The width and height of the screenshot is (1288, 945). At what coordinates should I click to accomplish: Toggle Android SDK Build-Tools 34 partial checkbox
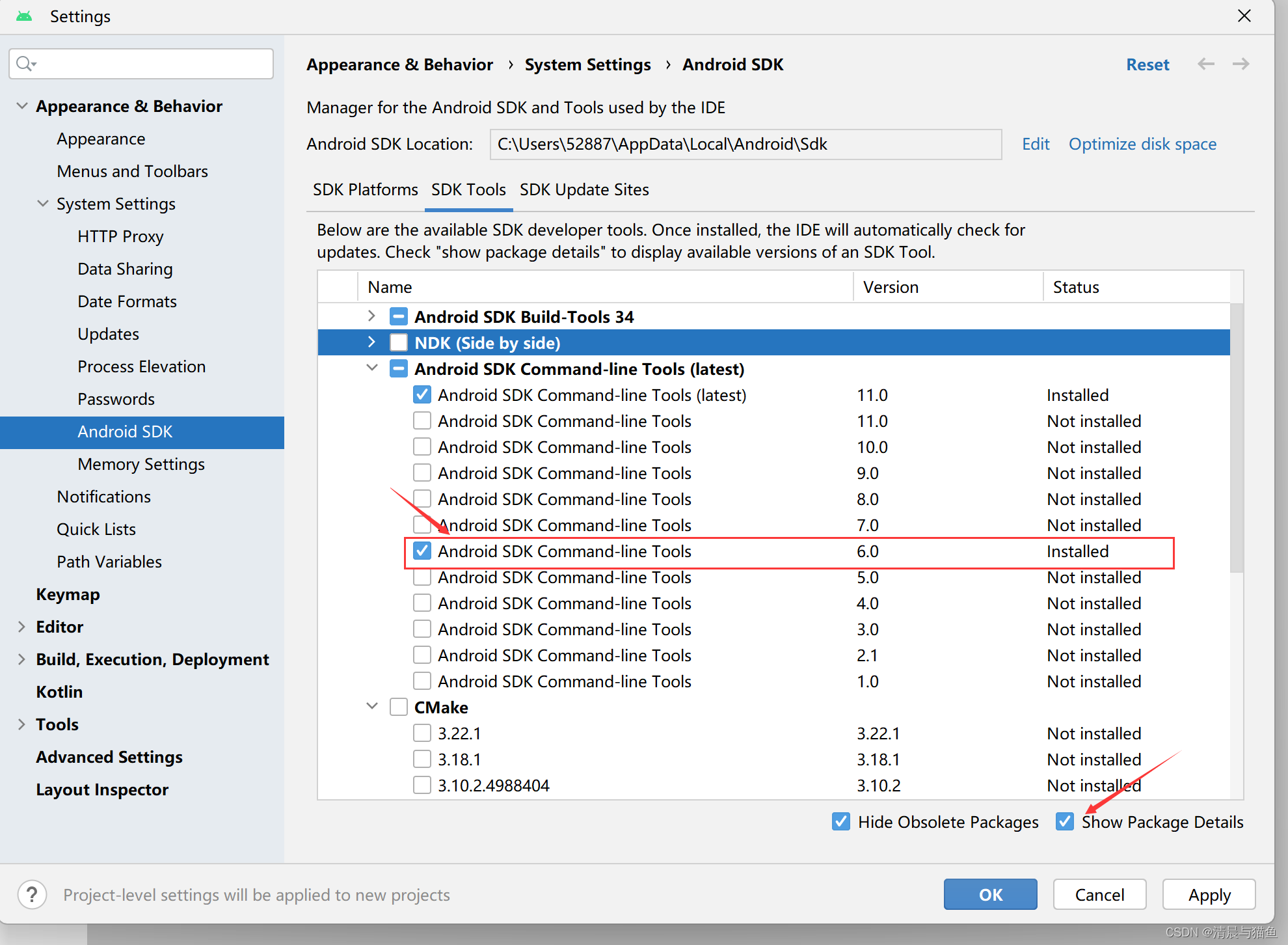(x=398, y=316)
